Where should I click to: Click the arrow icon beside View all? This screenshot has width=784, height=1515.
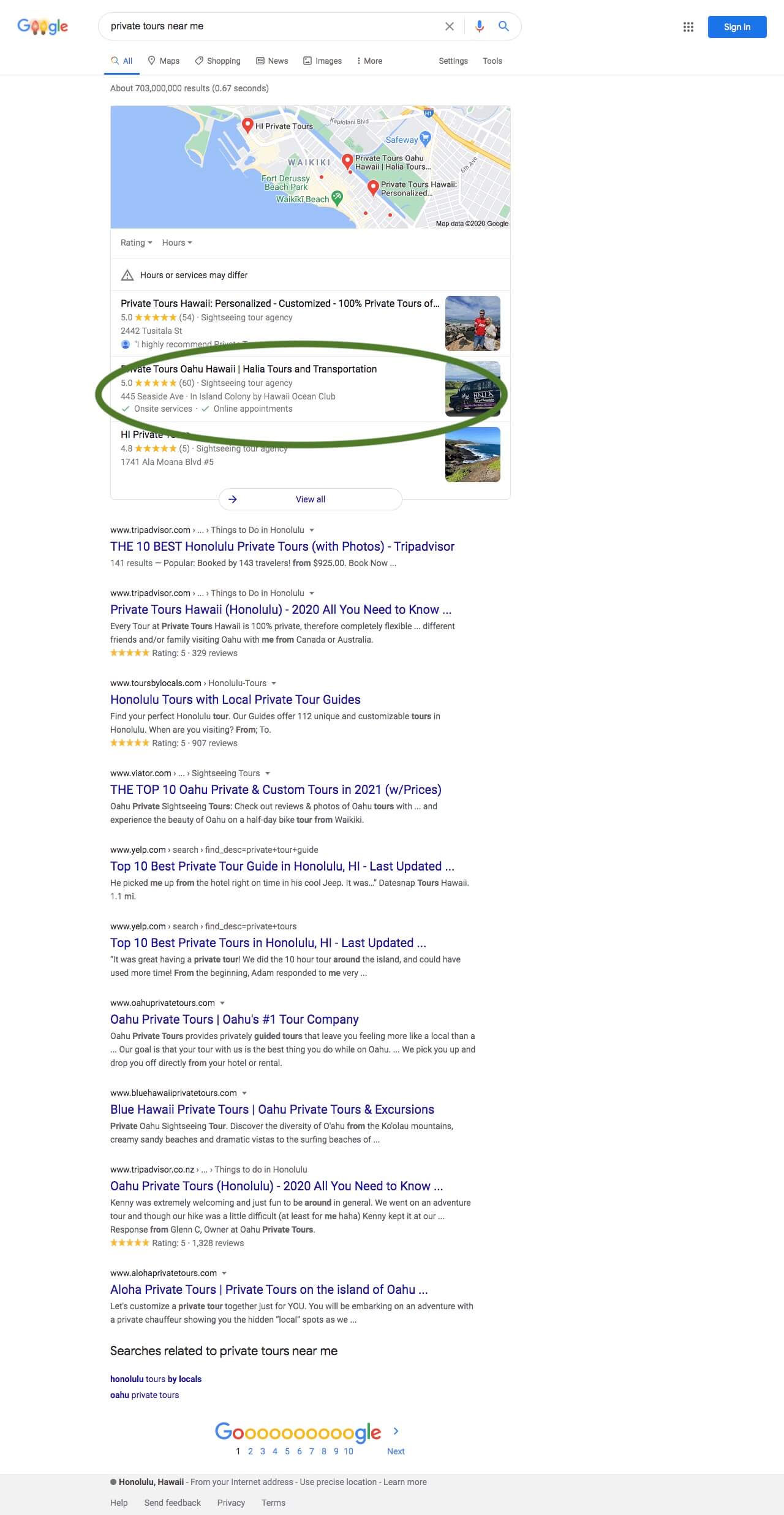[233, 499]
